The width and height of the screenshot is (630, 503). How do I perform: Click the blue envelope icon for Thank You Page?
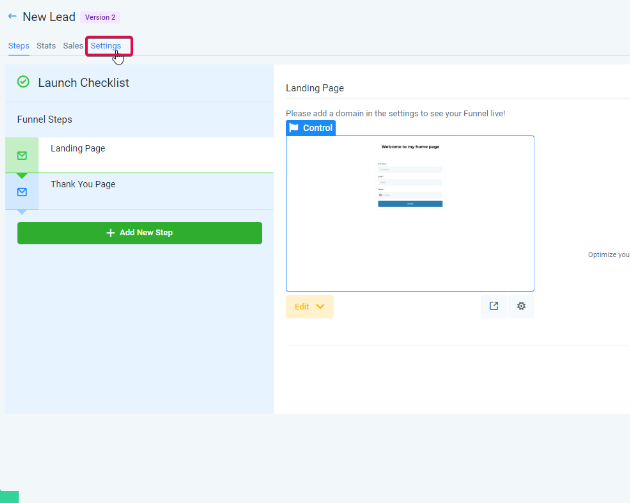pos(22,191)
